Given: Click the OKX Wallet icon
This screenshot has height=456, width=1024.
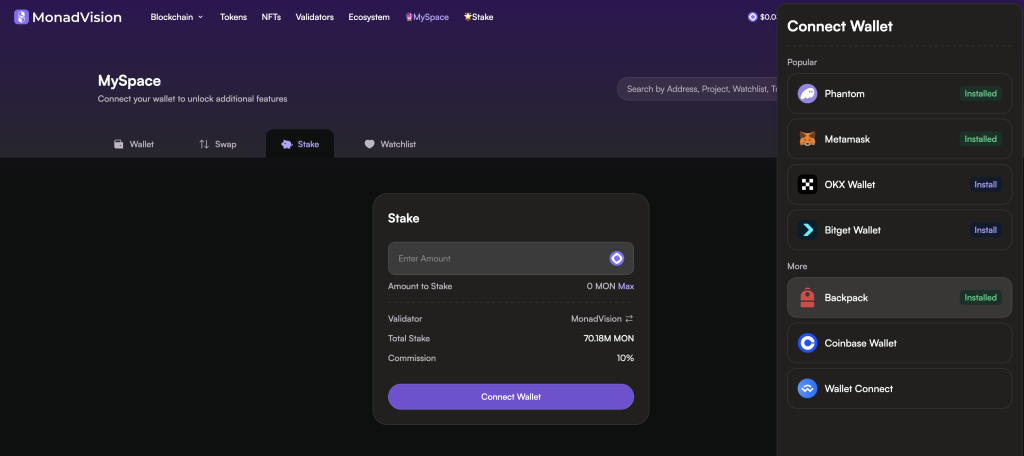Looking at the screenshot, I should point(807,185).
